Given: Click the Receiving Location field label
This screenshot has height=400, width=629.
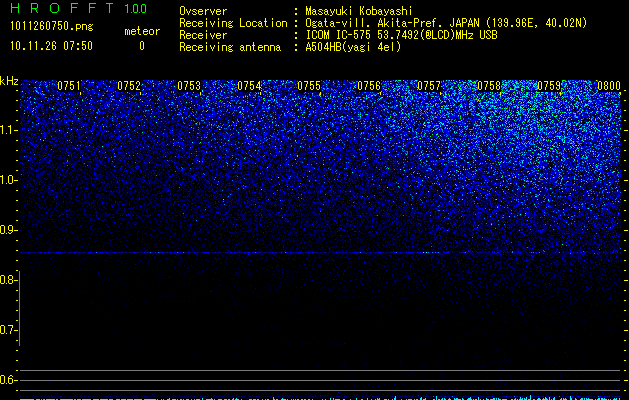Looking at the screenshot, I should pyautogui.click(x=233, y=23).
